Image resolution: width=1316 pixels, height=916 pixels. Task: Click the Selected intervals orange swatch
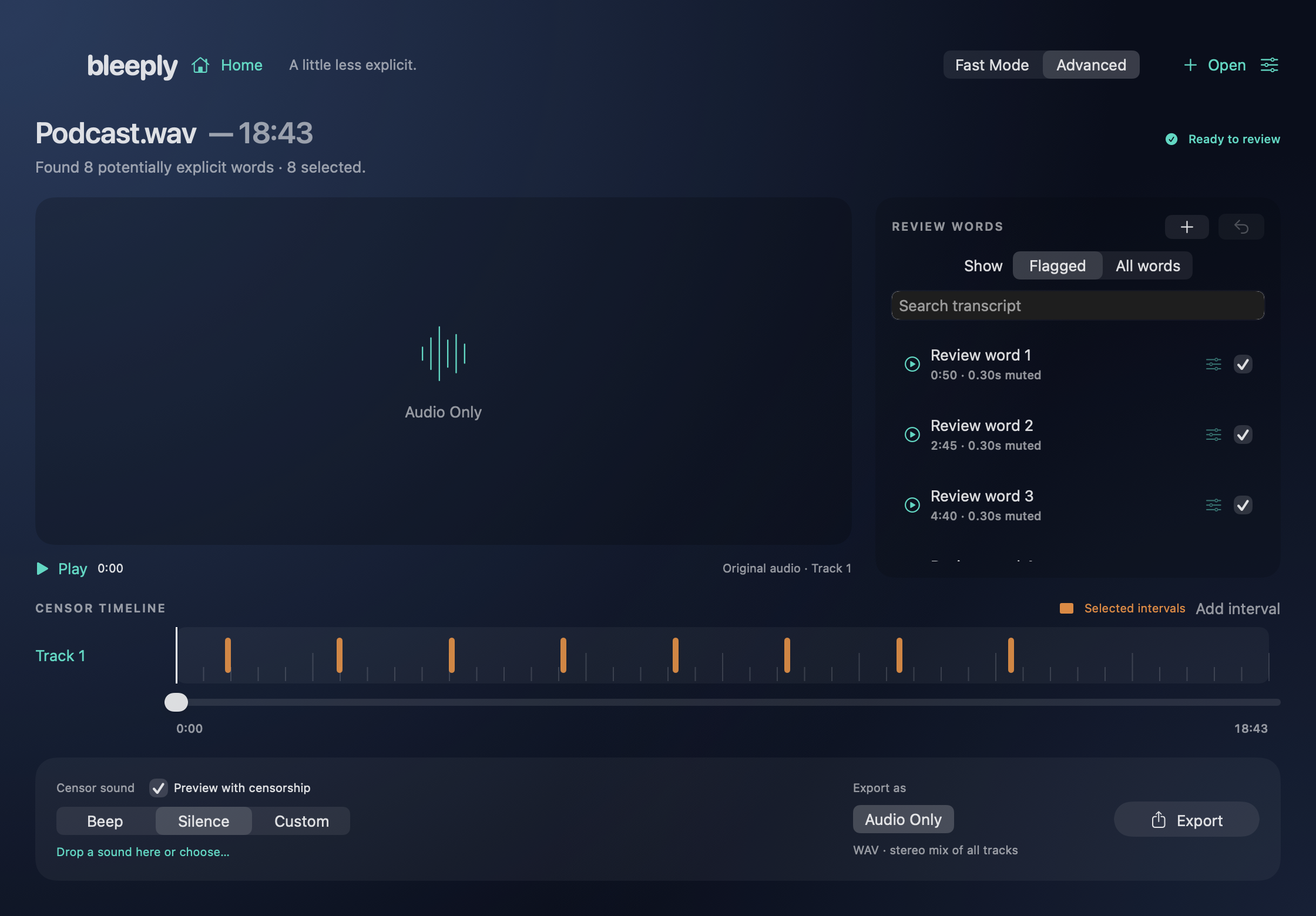pyautogui.click(x=1066, y=608)
